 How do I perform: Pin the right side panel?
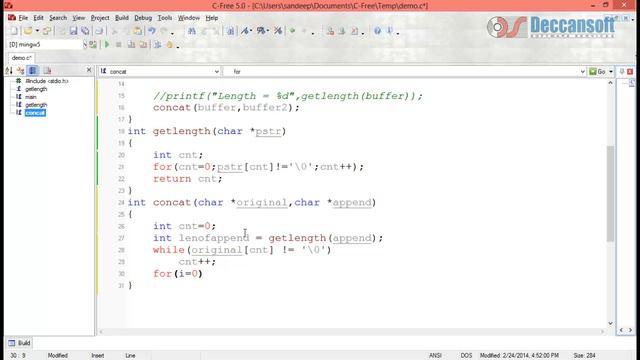[622, 71]
